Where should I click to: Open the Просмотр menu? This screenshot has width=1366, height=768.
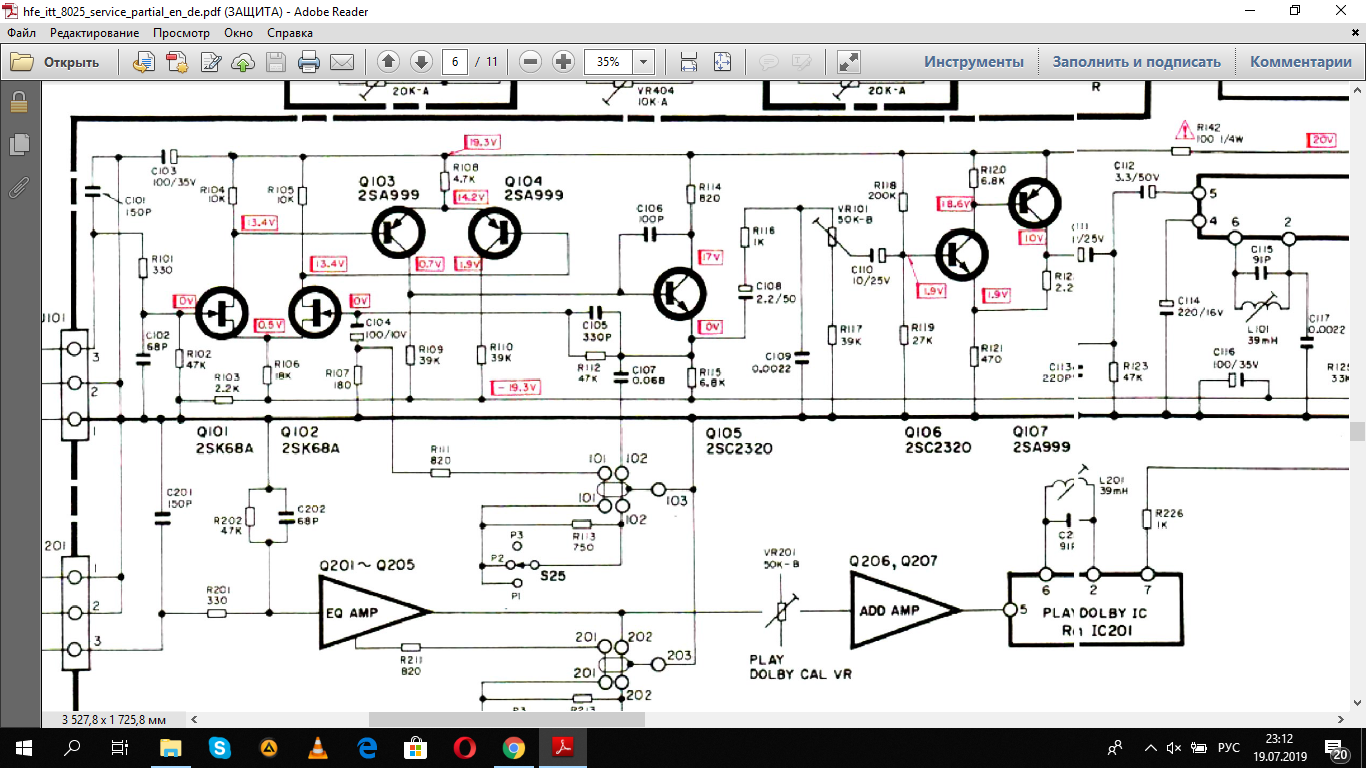(x=181, y=33)
